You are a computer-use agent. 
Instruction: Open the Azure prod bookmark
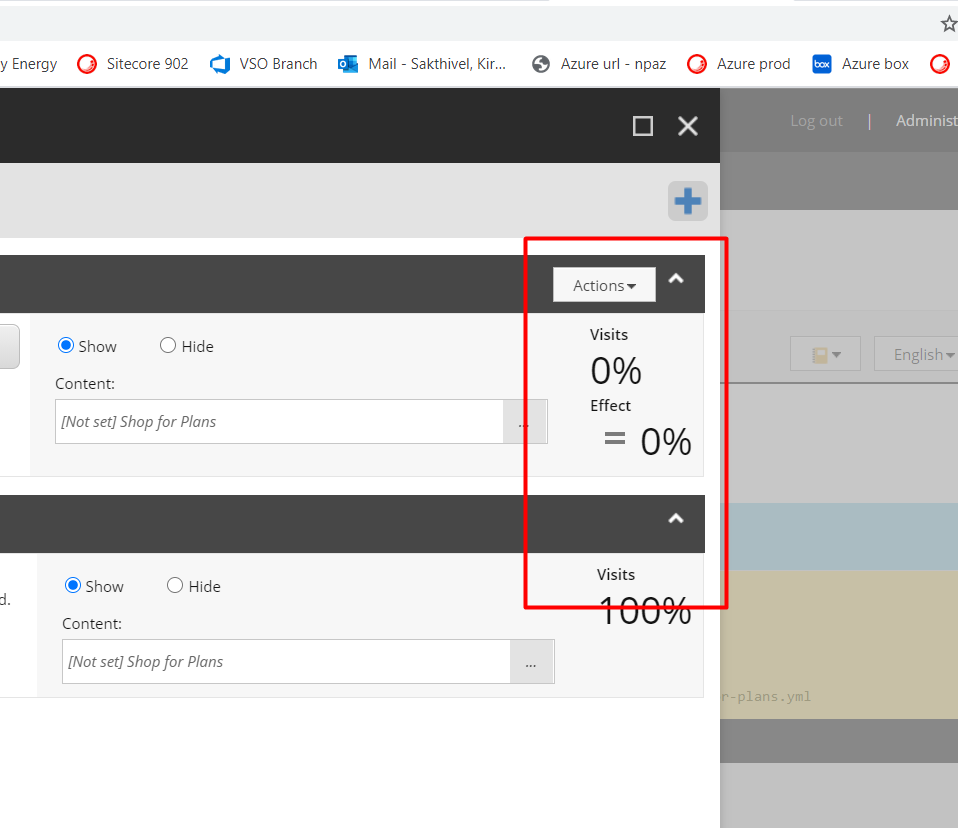pyautogui.click(x=739, y=64)
